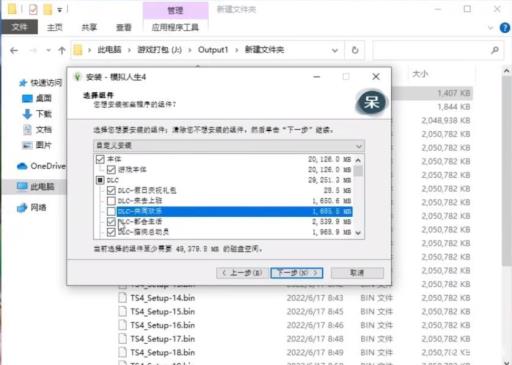Check the highlighted DLC row's checkbox
Screen dimensions: 512x365
pyautogui.click(x=111, y=211)
